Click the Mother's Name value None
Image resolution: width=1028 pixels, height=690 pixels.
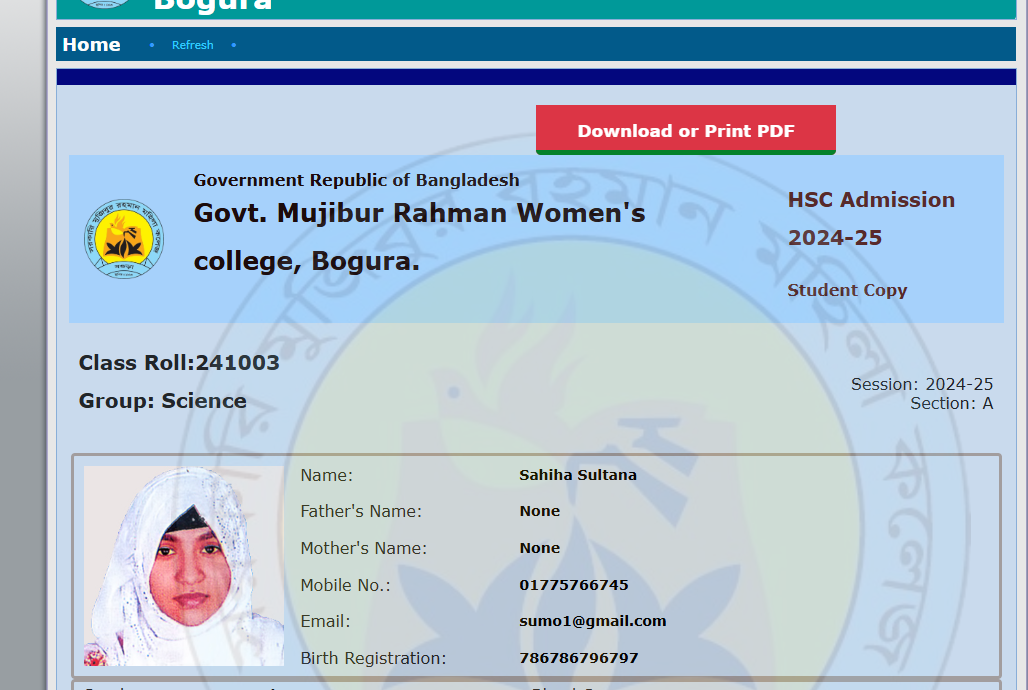tap(539, 548)
